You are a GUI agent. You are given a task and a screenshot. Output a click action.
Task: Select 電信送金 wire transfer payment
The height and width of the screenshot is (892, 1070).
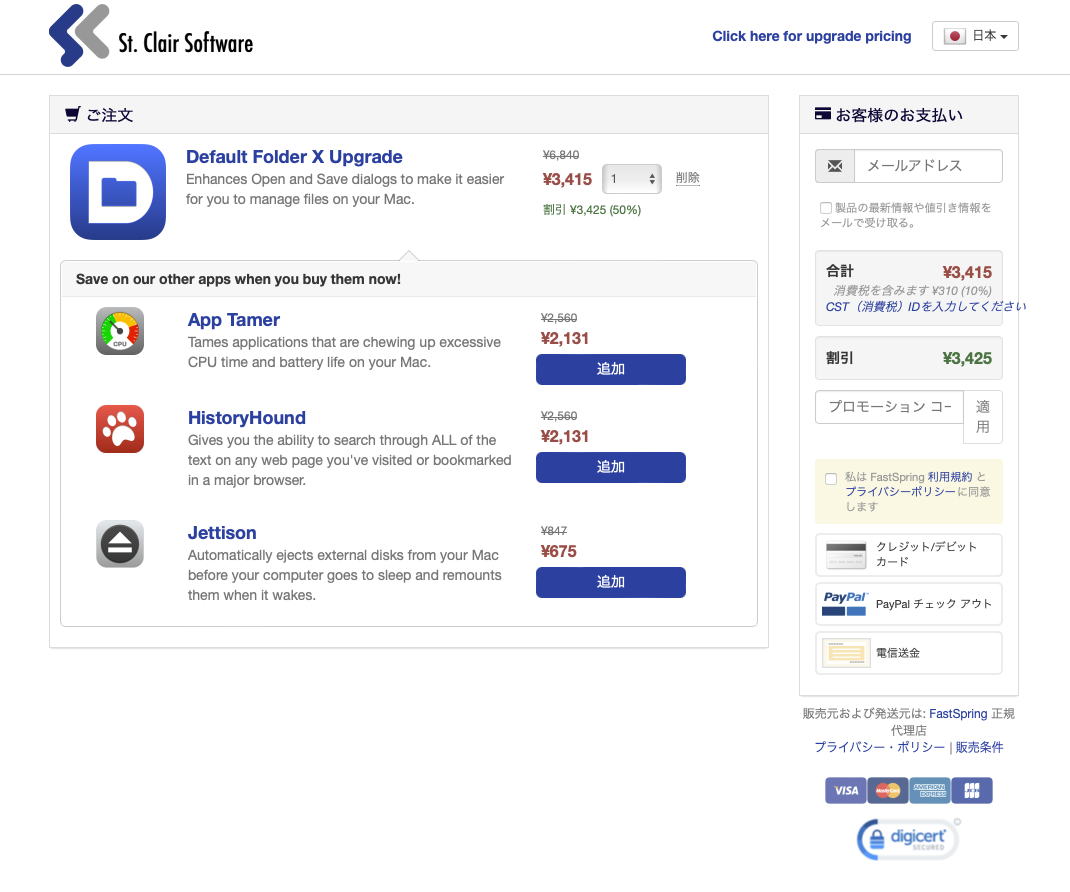click(909, 653)
